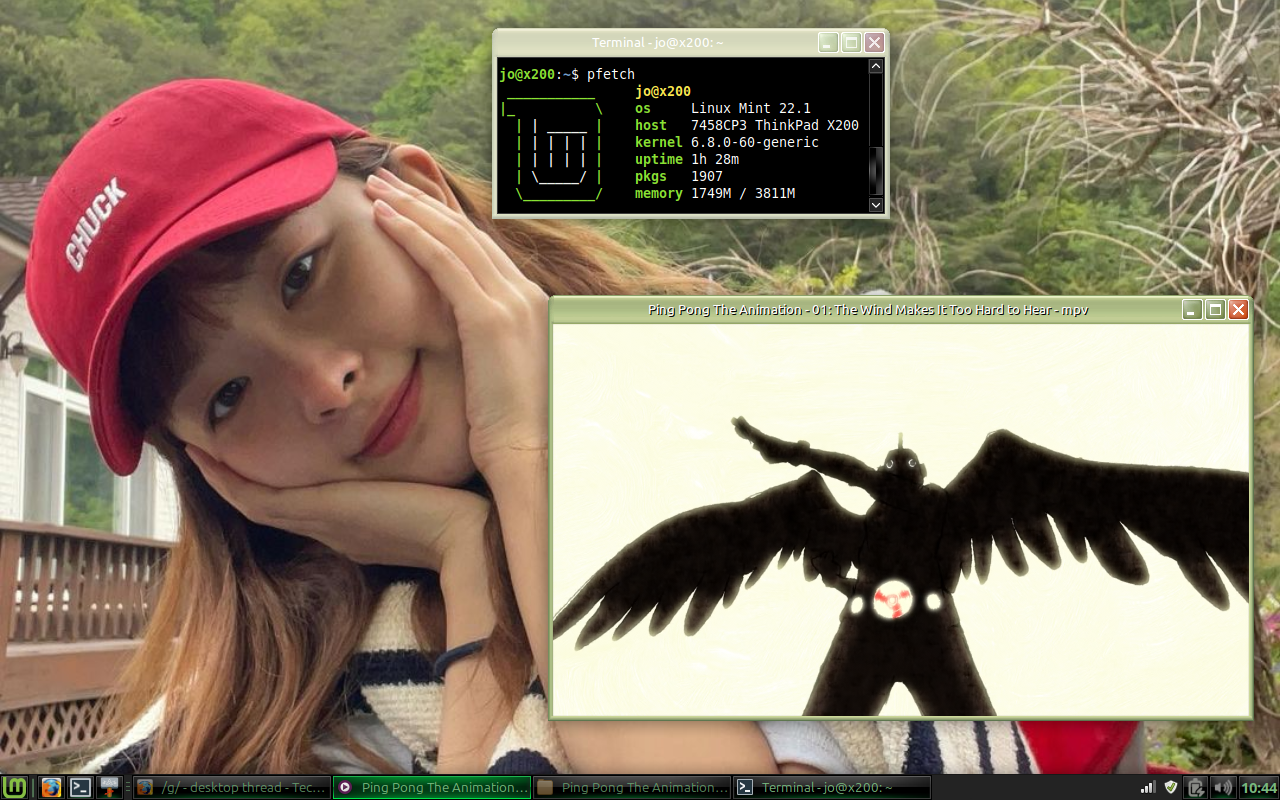Check the battery power tray icon

(1196, 788)
